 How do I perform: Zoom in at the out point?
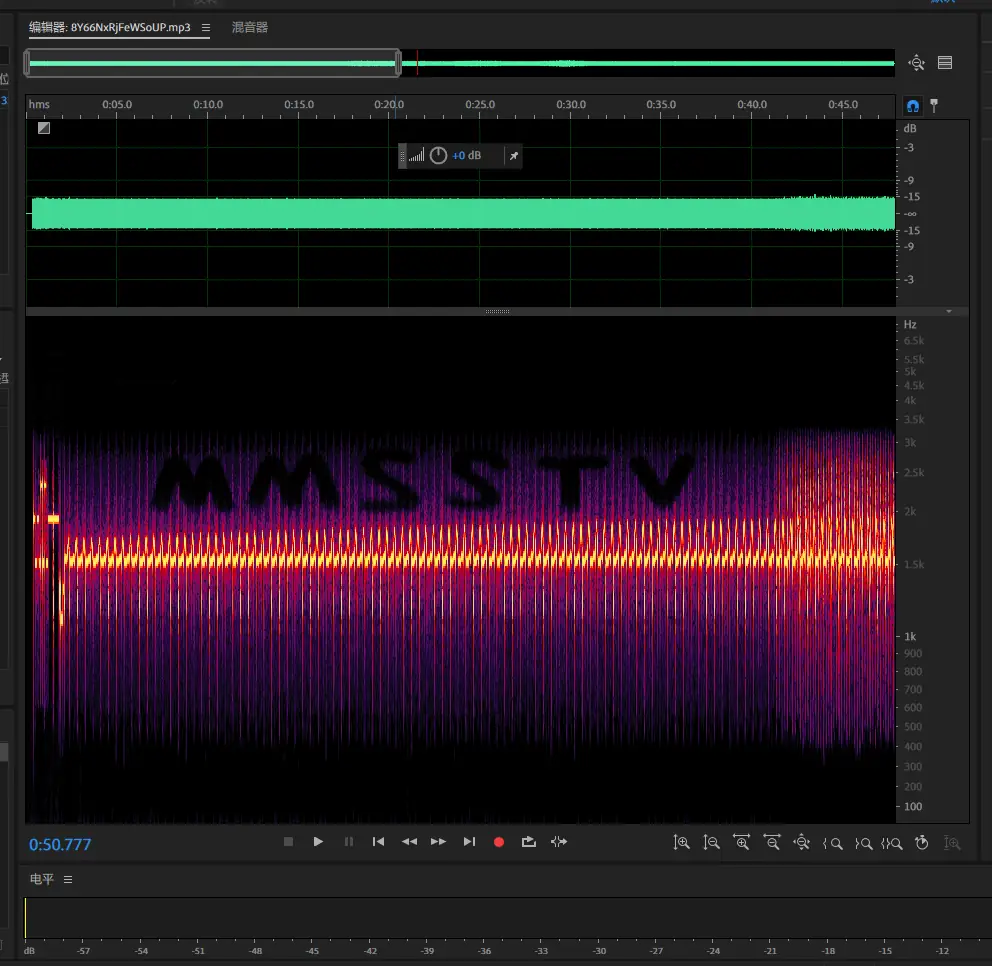point(864,843)
